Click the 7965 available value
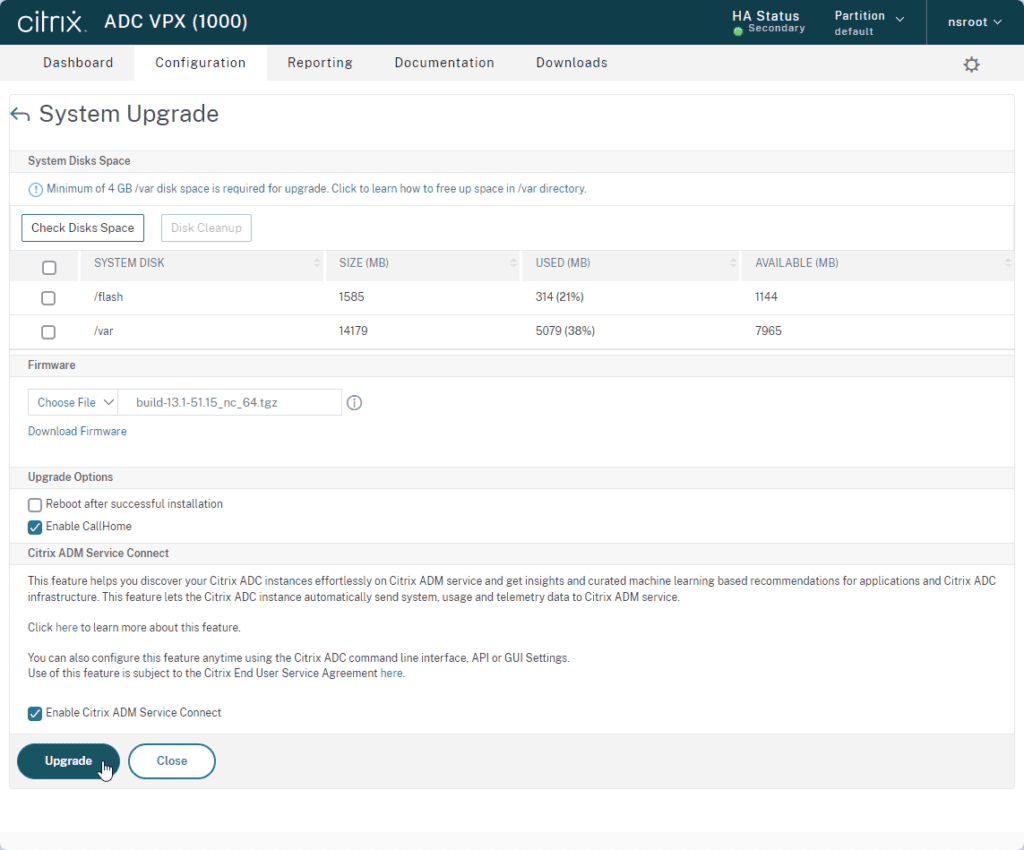This screenshot has width=1024, height=850. (x=768, y=331)
